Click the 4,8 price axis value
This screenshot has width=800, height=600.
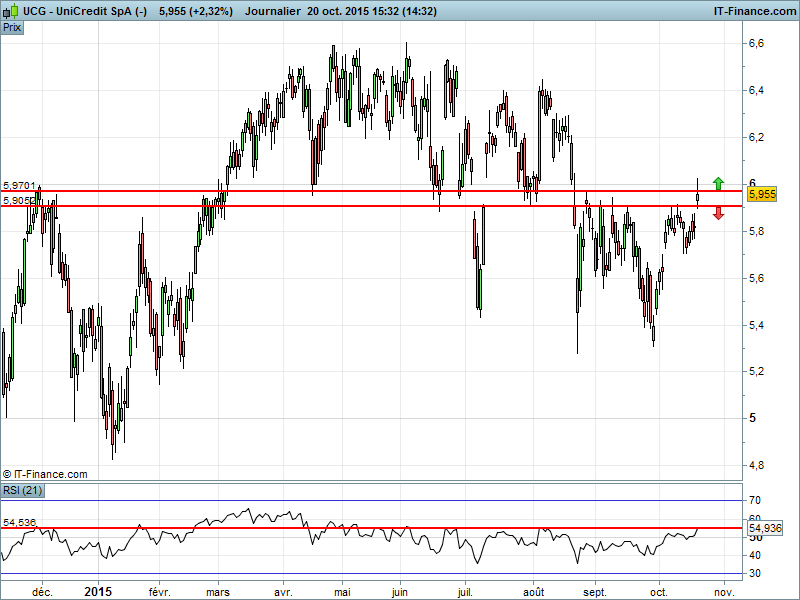point(756,465)
